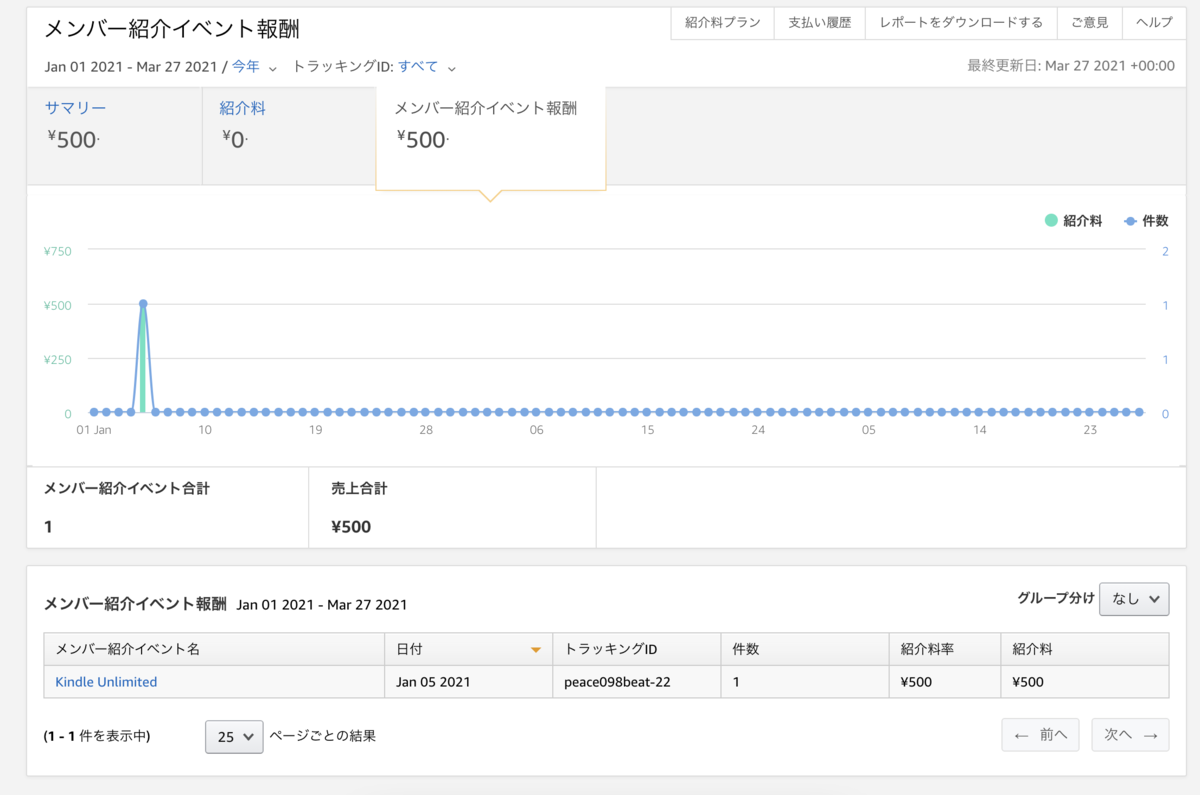Go to next page with 次へ
The image size is (1200, 795).
point(1130,735)
